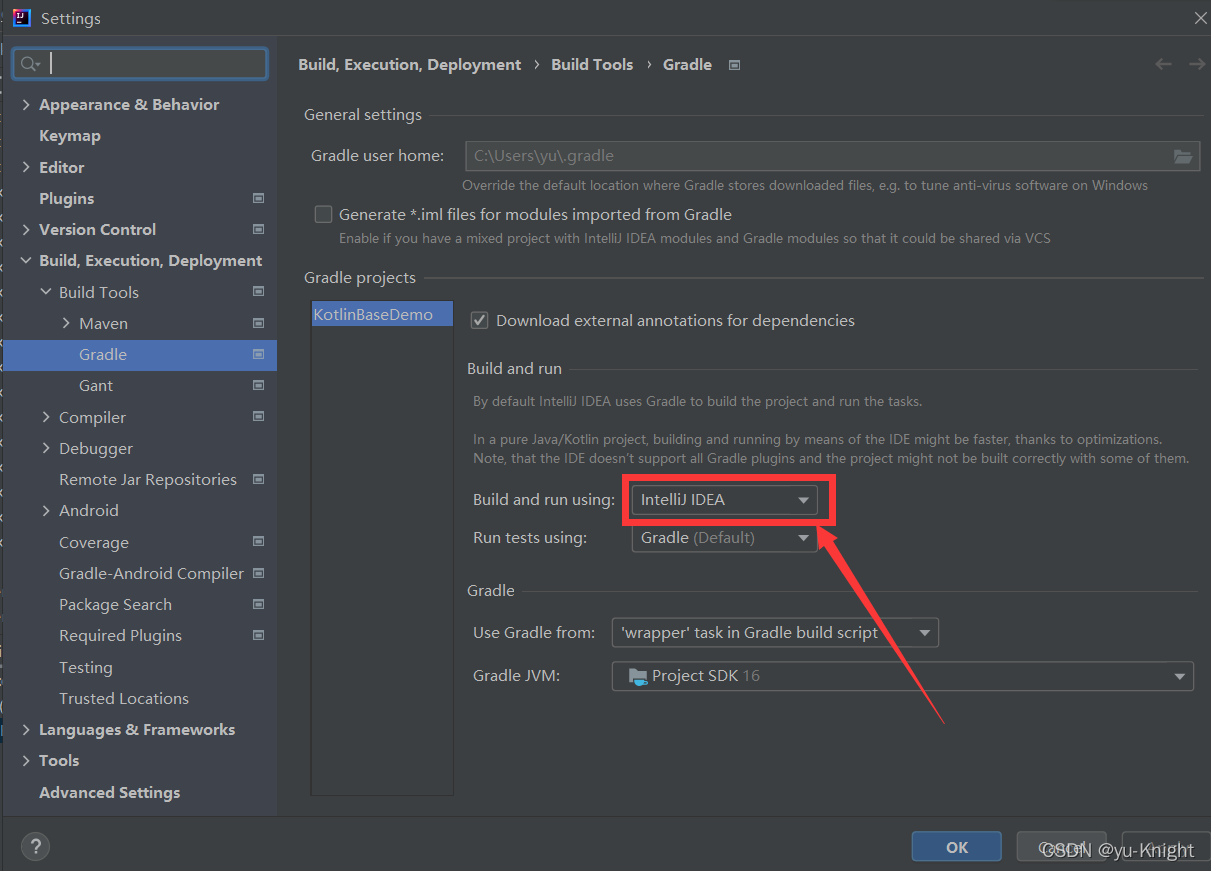Click project icon next to Version Control
Screen dimensions: 1211x871
tap(259, 229)
